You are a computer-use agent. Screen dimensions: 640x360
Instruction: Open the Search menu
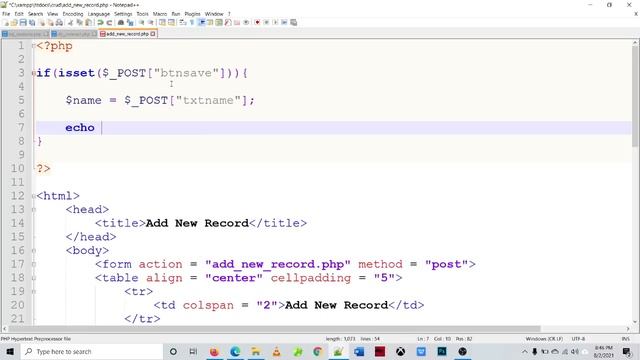36,14
